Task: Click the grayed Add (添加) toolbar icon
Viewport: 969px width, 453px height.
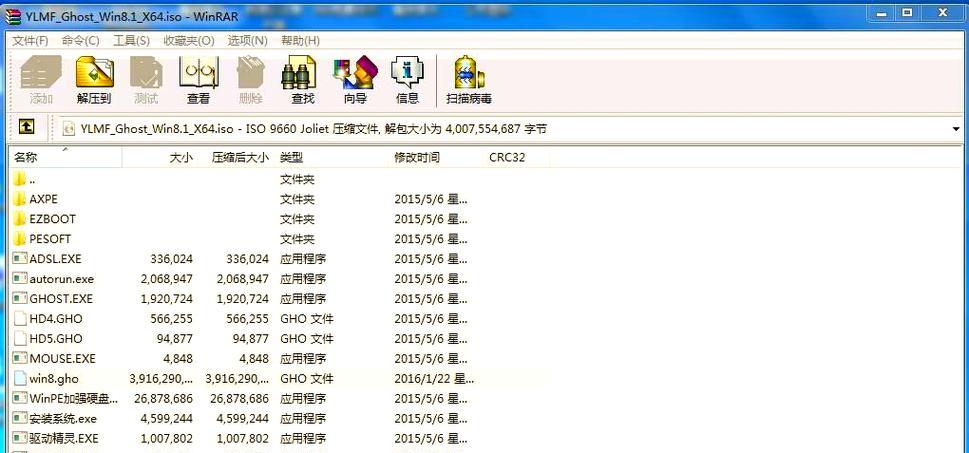Action: pos(41,72)
